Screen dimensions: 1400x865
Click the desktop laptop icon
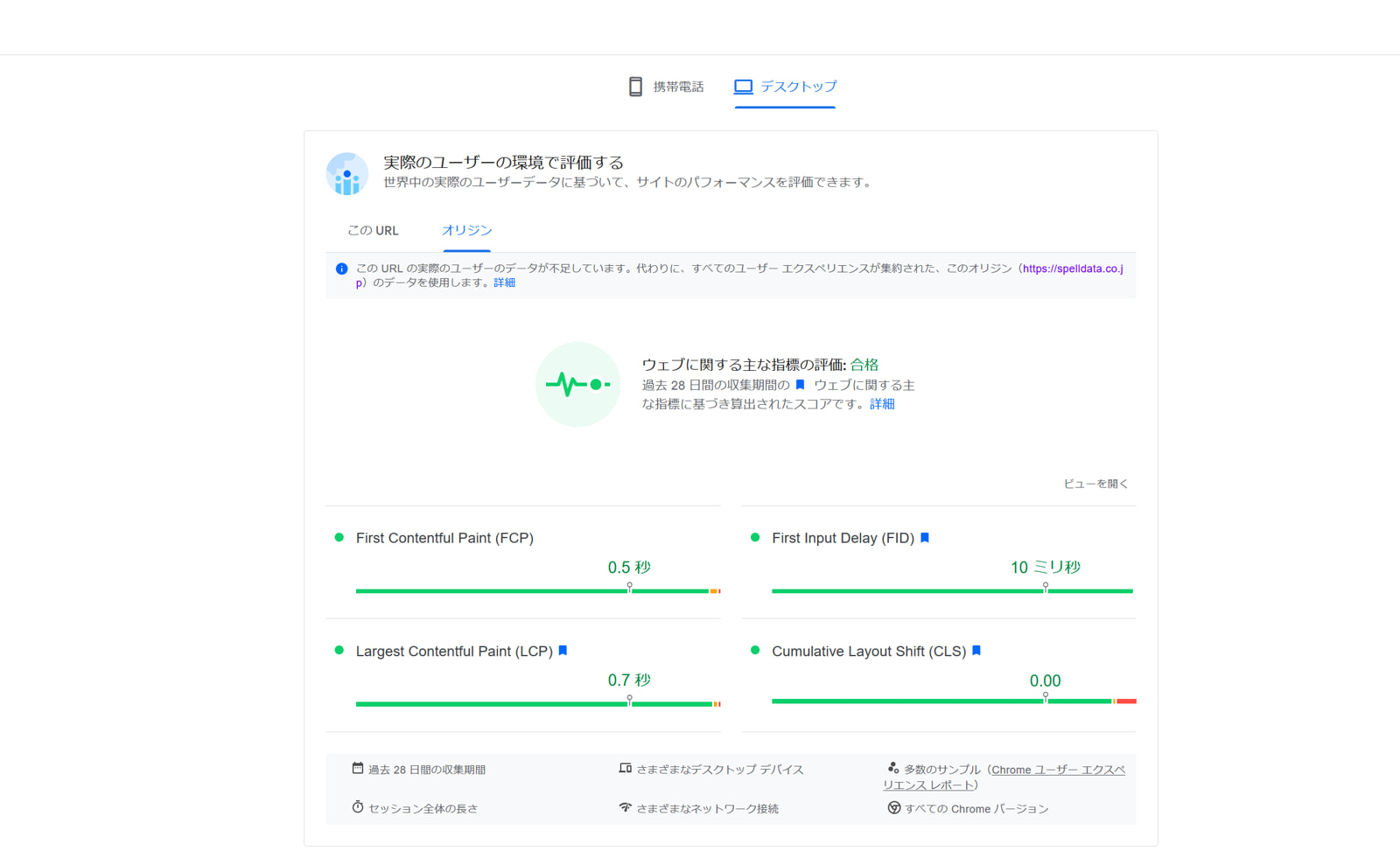click(x=743, y=87)
